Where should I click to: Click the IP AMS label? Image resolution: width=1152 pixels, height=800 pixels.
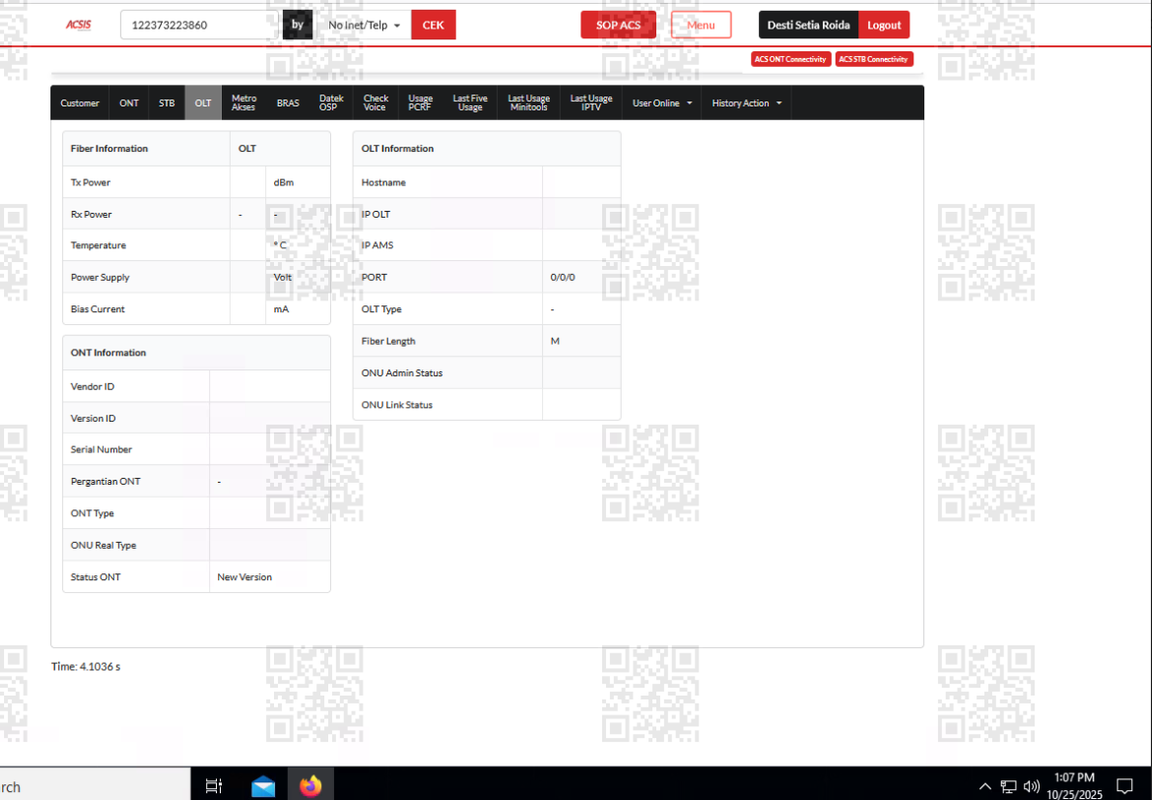[x=377, y=245]
